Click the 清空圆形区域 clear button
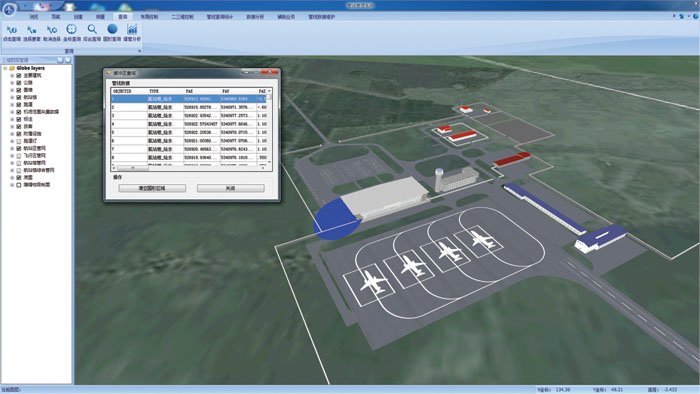Viewport: 700px width, 394px height. [x=152, y=188]
